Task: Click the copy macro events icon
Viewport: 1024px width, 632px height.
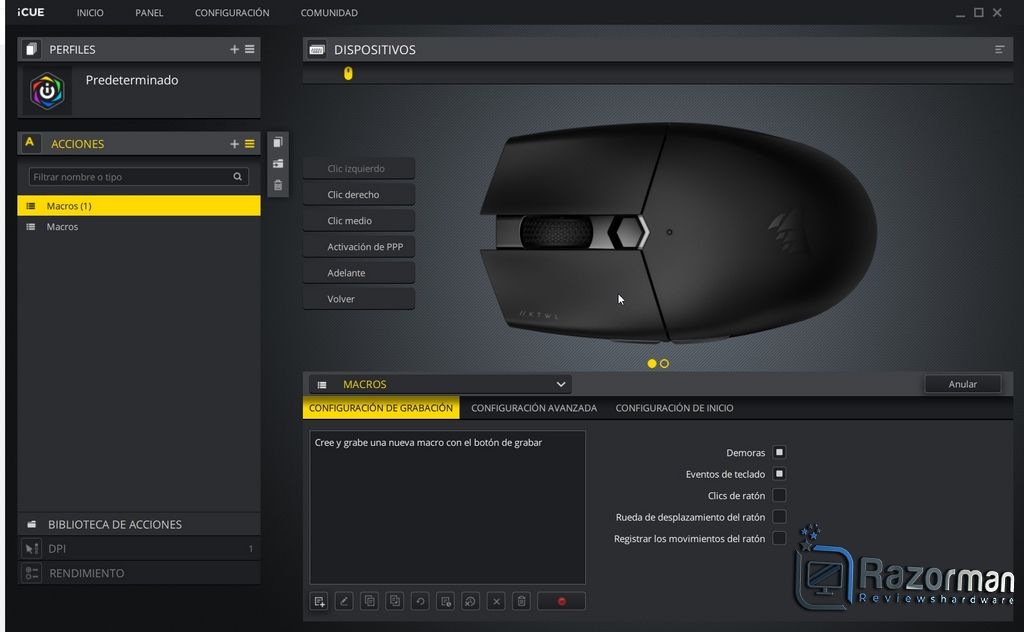Action: 370,601
